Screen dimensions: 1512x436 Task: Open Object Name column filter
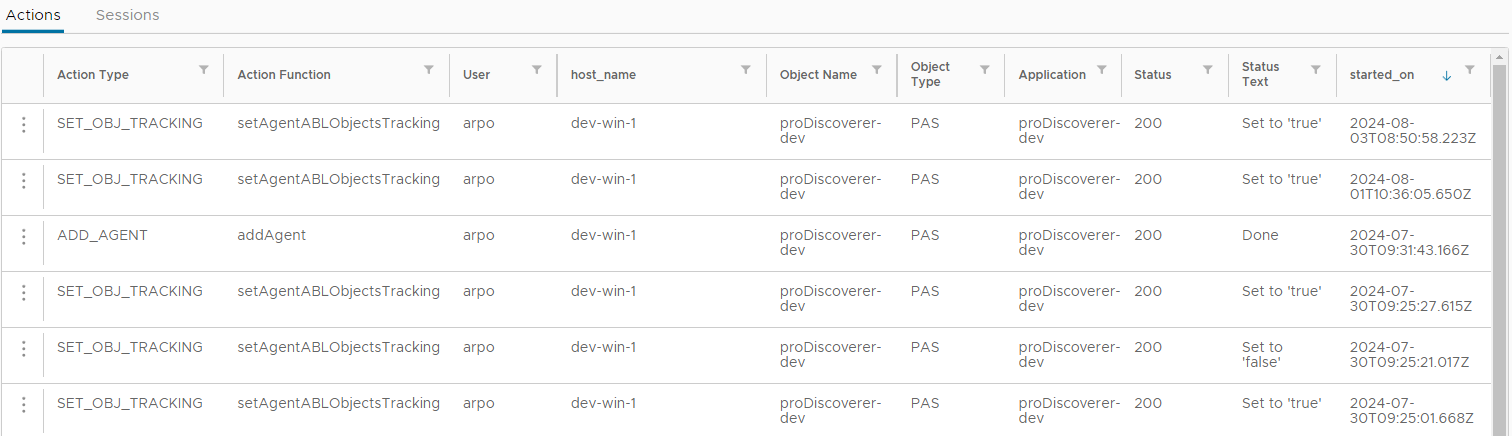point(877,70)
